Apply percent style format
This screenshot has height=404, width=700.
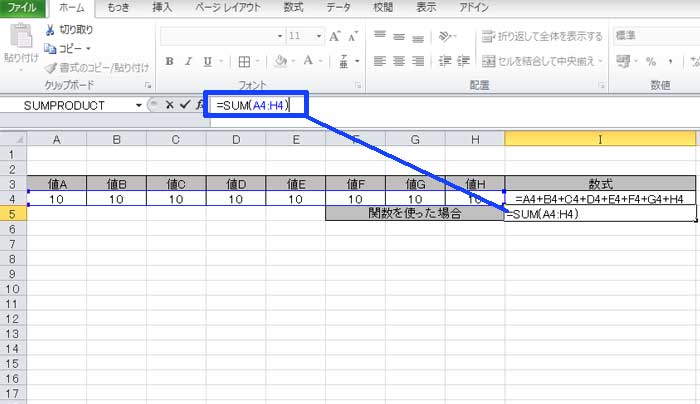(x=651, y=62)
